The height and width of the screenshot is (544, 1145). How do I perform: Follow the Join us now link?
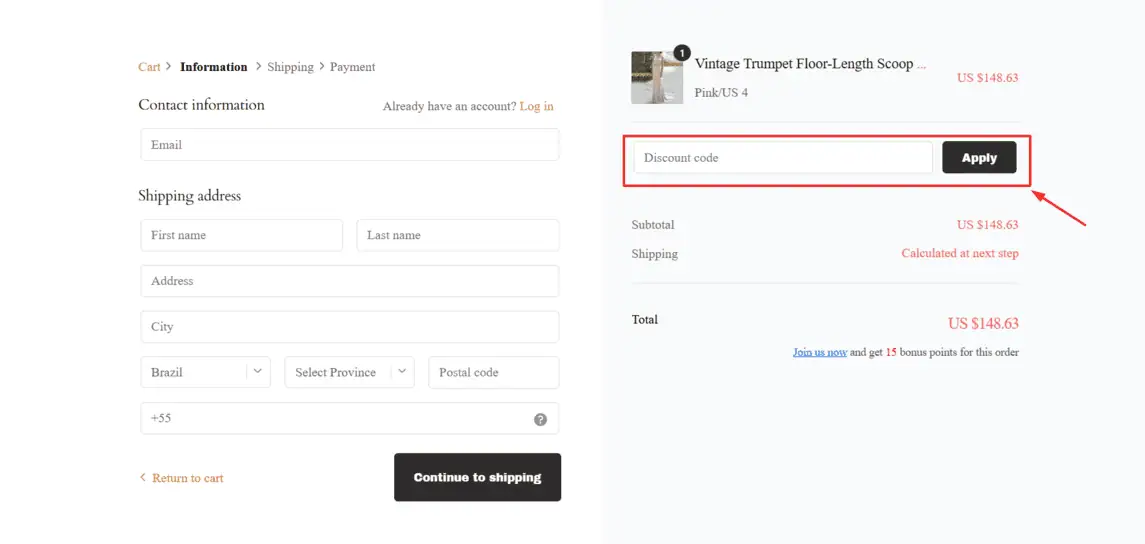820,352
